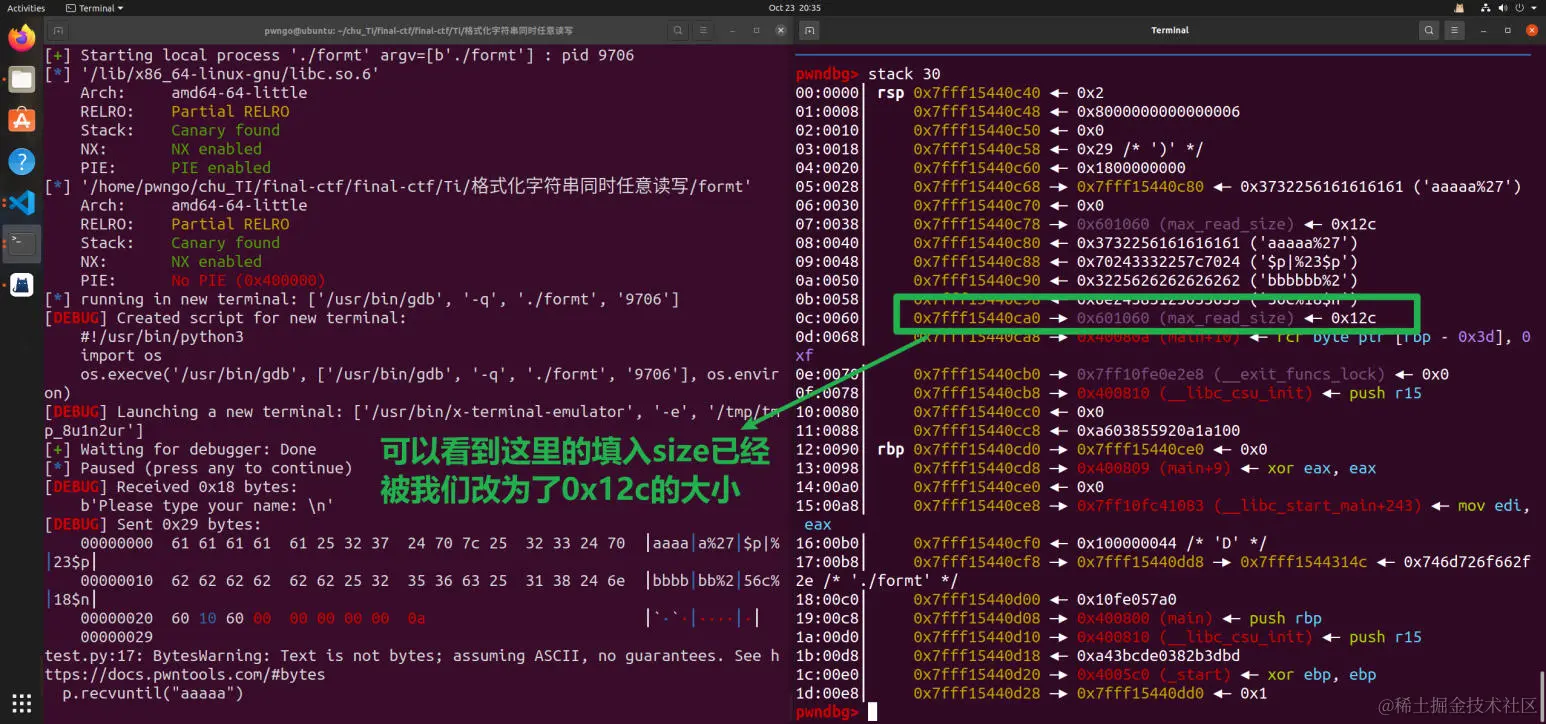Open hamburger menu of left terminal
The width and height of the screenshot is (1546, 724).
(703, 31)
